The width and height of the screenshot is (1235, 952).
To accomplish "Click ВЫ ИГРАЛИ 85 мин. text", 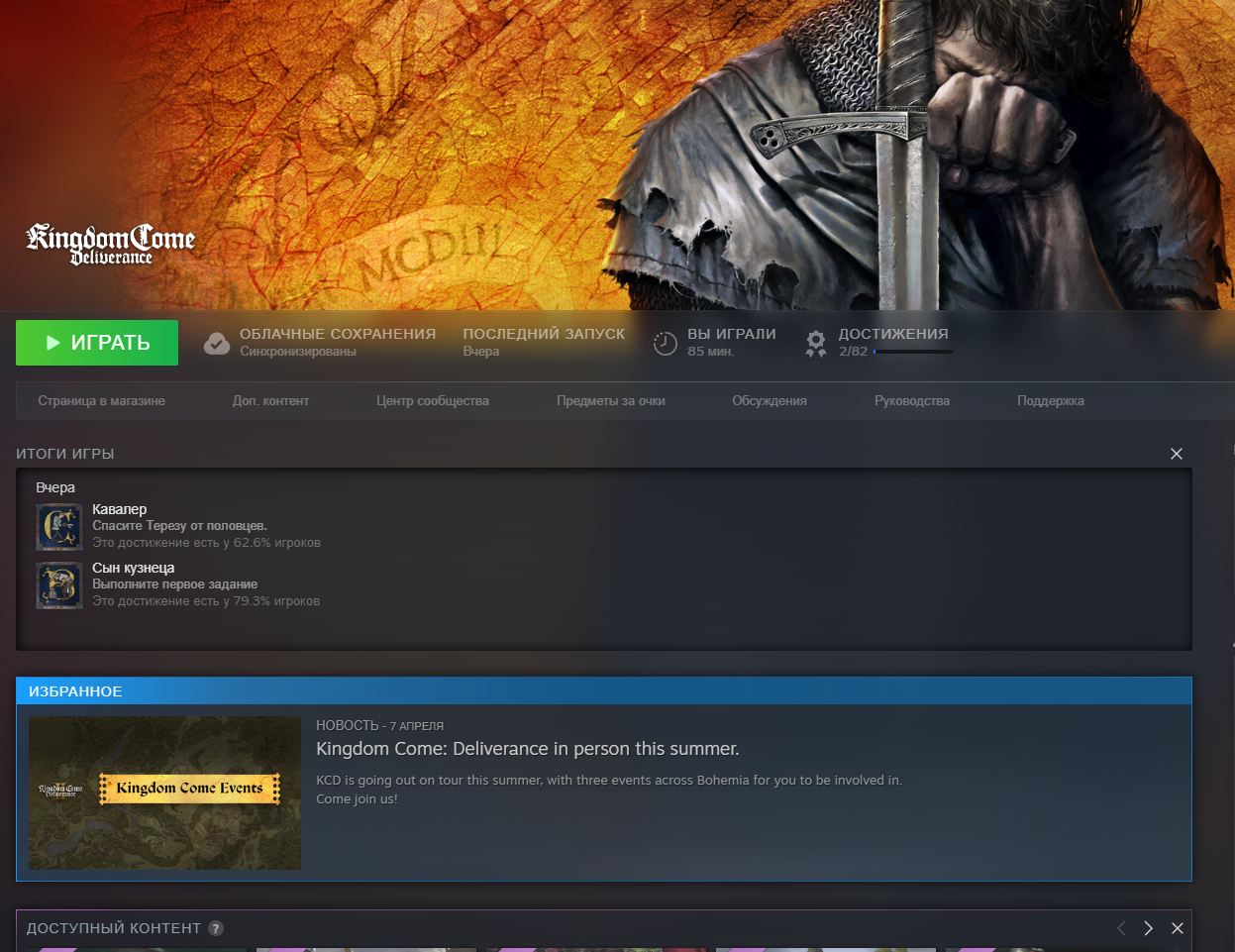I will pos(732,342).
